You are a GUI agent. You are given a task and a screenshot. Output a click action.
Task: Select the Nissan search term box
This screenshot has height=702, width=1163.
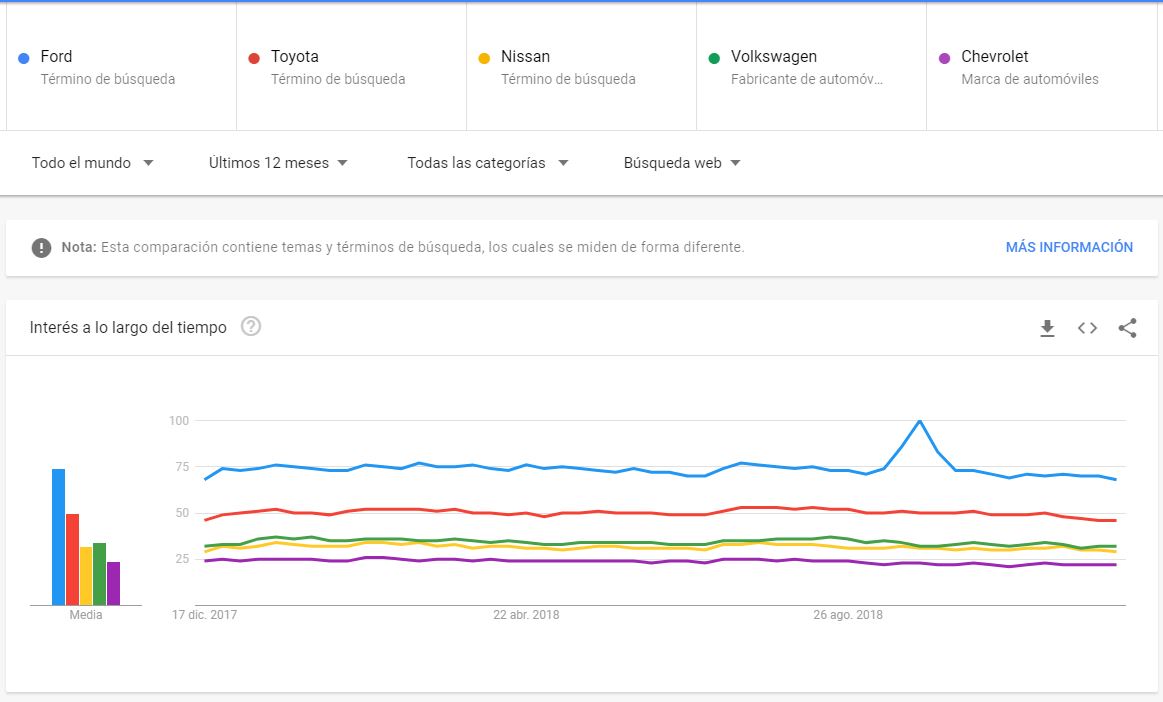580,67
